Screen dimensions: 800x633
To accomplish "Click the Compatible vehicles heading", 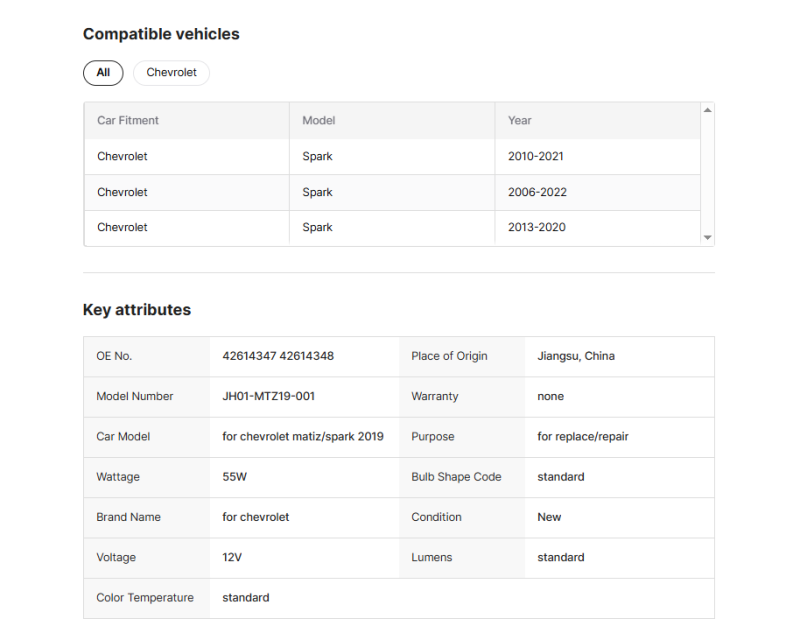I will pyautogui.click(x=161, y=34).
